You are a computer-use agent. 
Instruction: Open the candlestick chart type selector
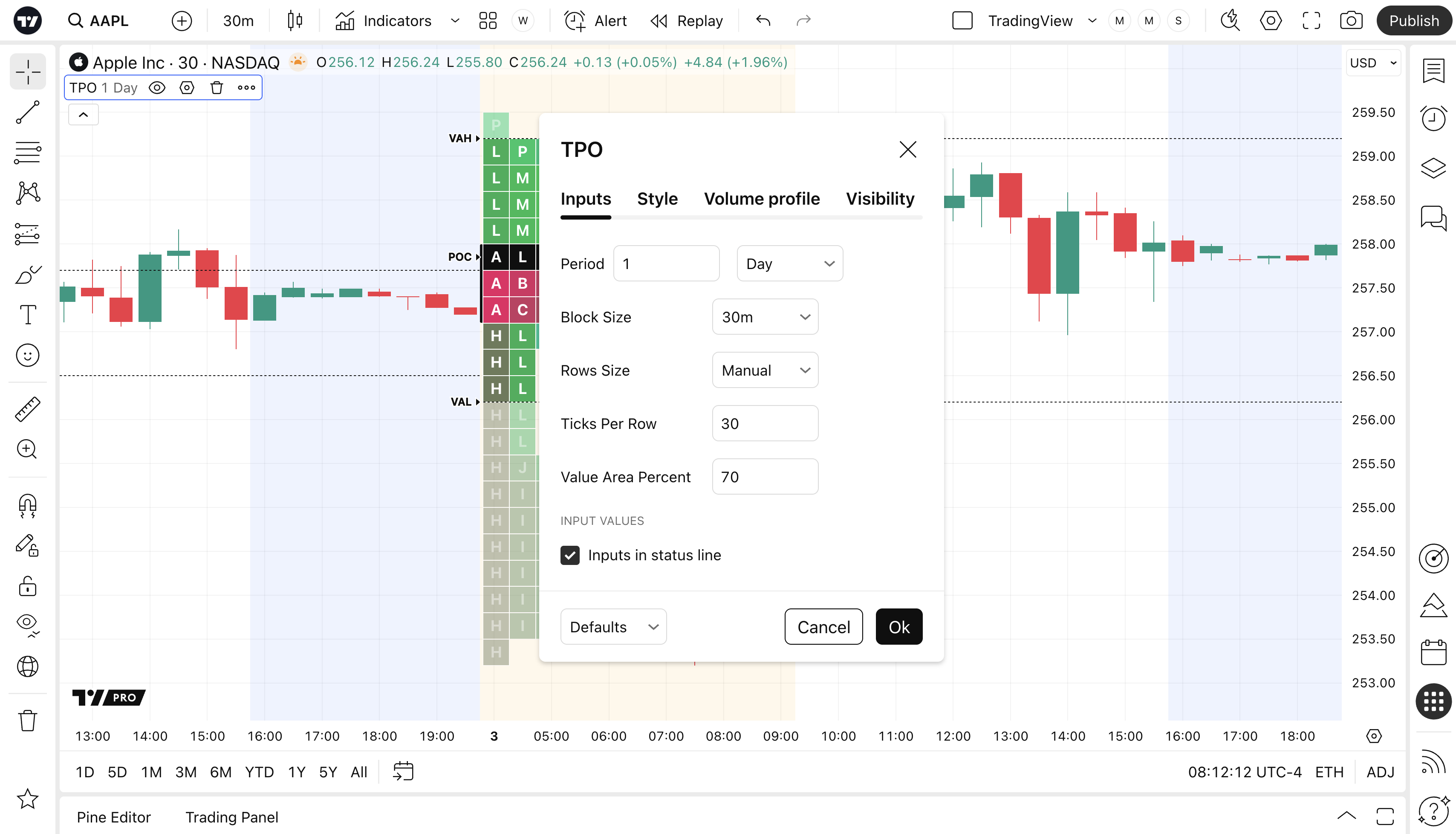coord(295,21)
